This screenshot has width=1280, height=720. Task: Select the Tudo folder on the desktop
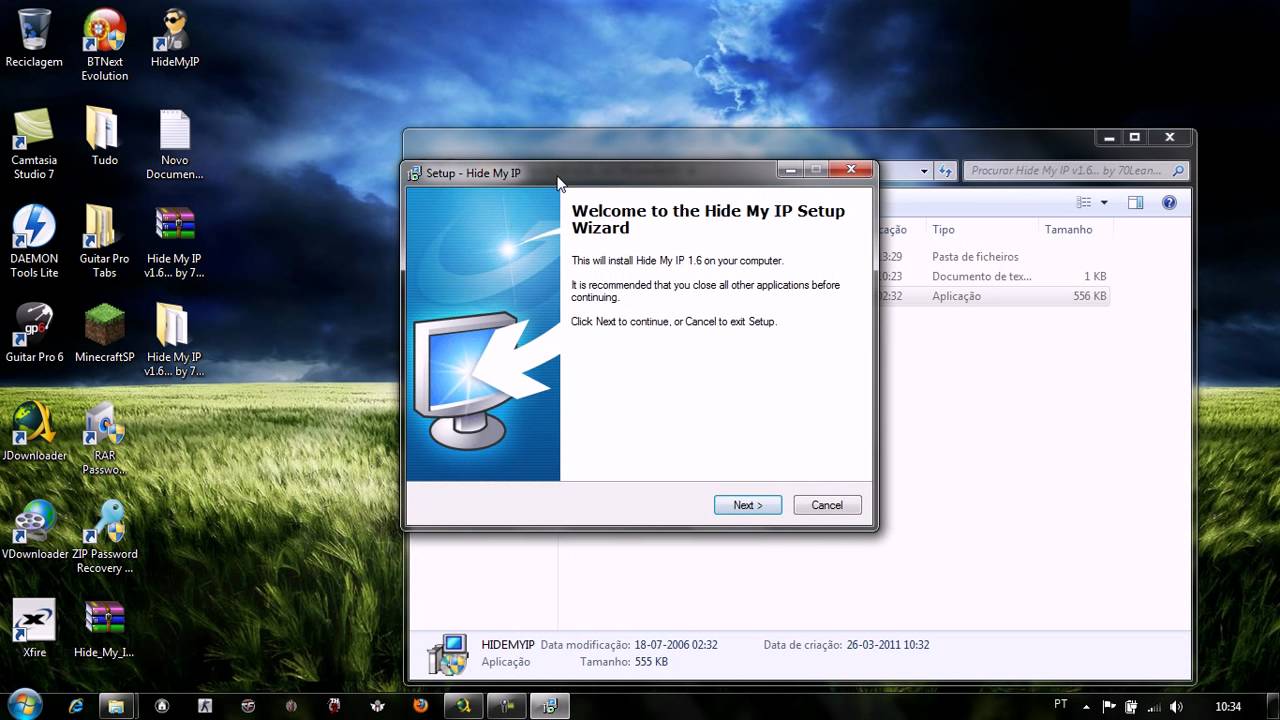pyautogui.click(x=104, y=137)
